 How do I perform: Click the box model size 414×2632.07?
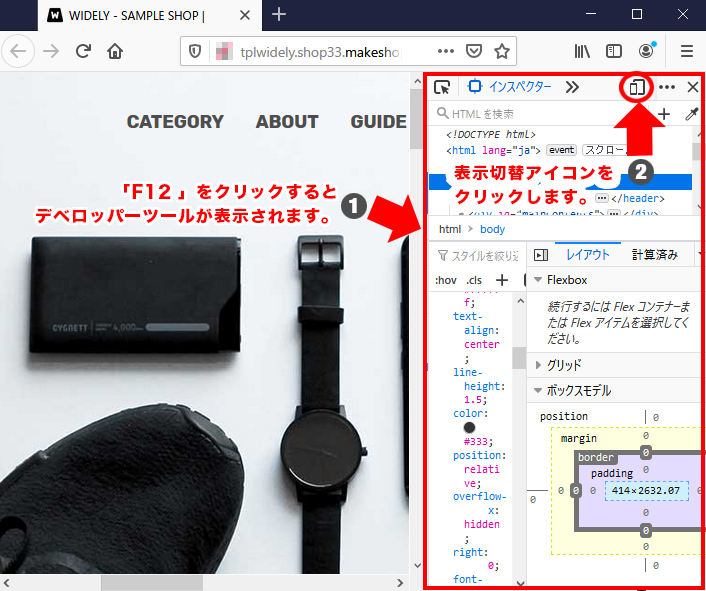coord(646,491)
